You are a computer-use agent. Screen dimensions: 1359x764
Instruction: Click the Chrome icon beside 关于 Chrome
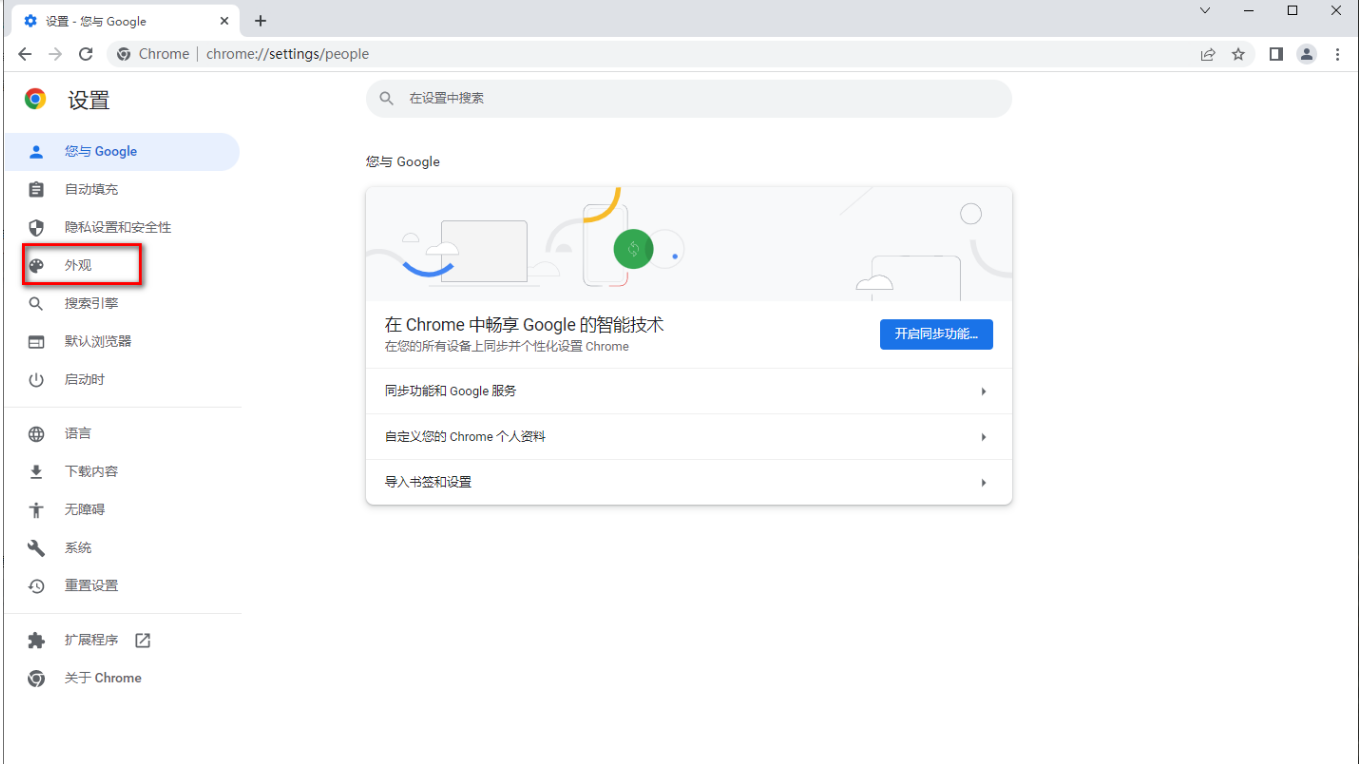point(36,678)
